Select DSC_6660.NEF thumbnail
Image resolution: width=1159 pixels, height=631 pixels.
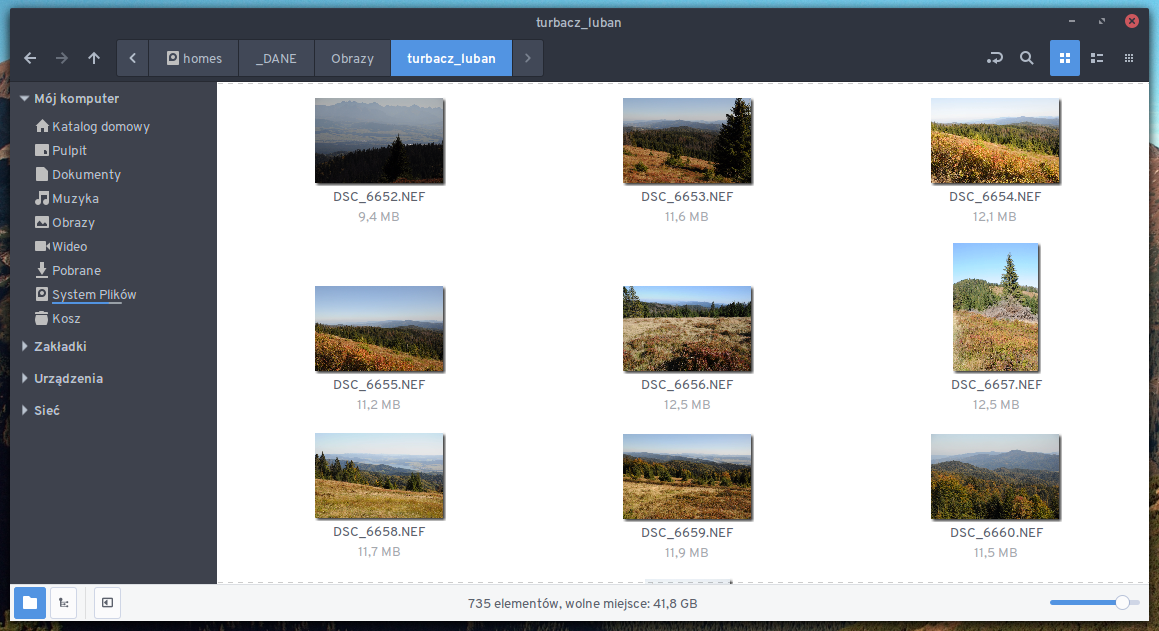click(x=995, y=477)
